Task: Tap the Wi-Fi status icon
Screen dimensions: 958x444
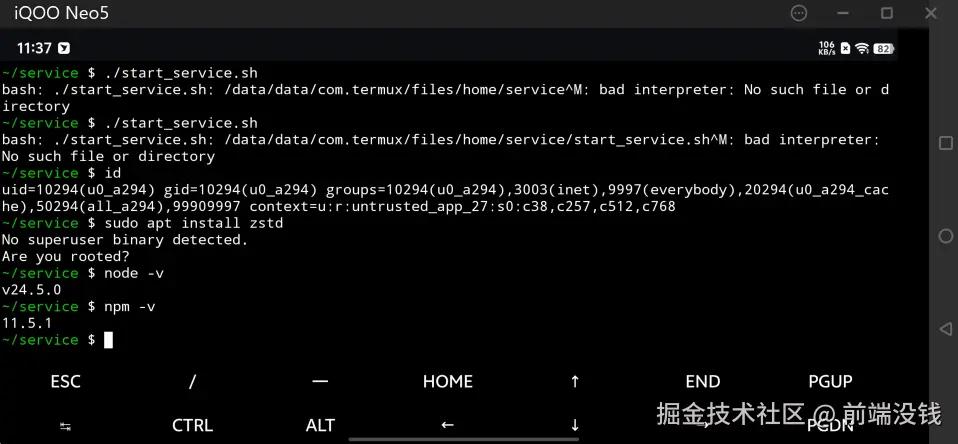Action: click(x=862, y=48)
